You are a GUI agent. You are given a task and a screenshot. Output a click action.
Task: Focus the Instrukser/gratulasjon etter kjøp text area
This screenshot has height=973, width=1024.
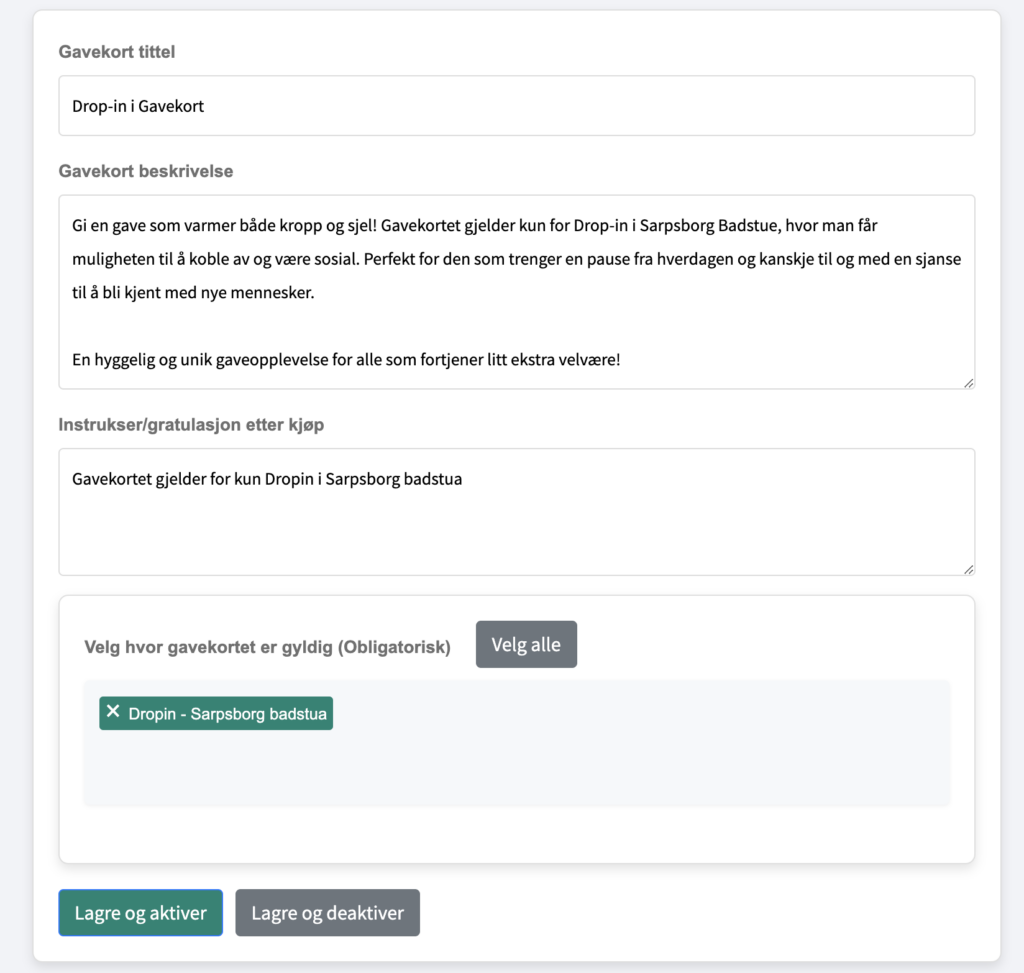pos(516,530)
